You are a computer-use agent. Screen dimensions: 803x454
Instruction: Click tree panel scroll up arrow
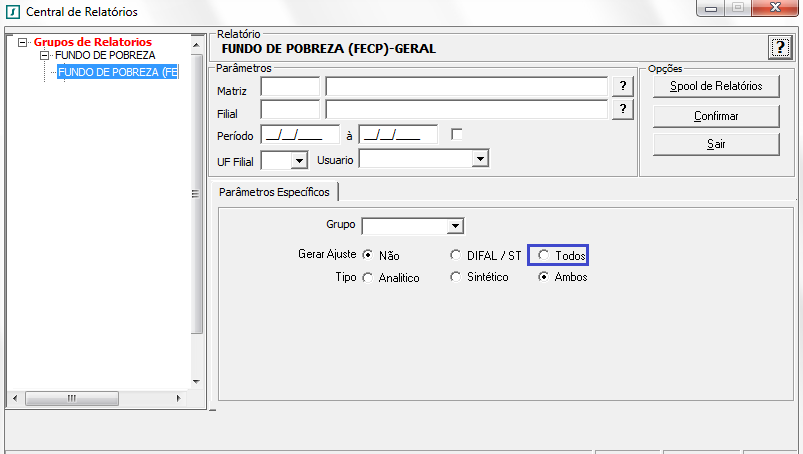pos(196,45)
